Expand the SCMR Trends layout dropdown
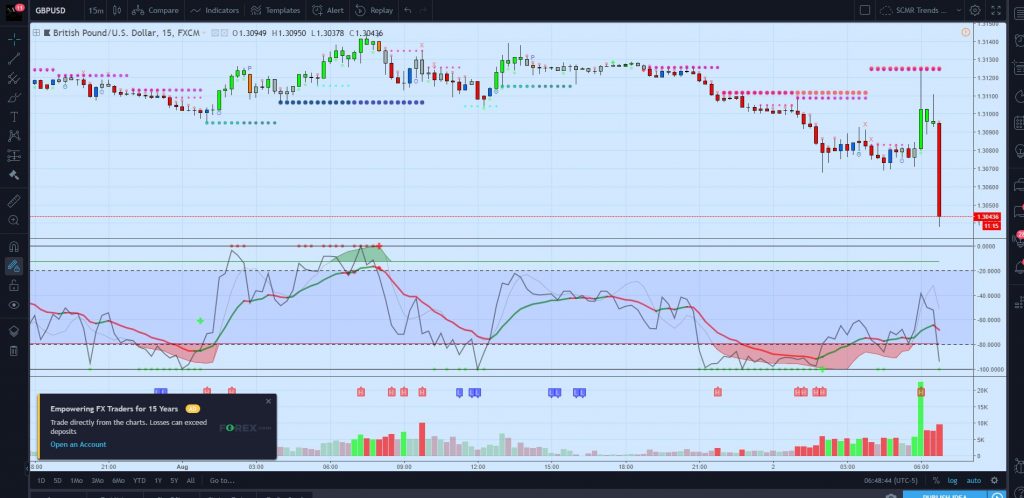The width and height of the screenshot is (1024, 498). 920,10
